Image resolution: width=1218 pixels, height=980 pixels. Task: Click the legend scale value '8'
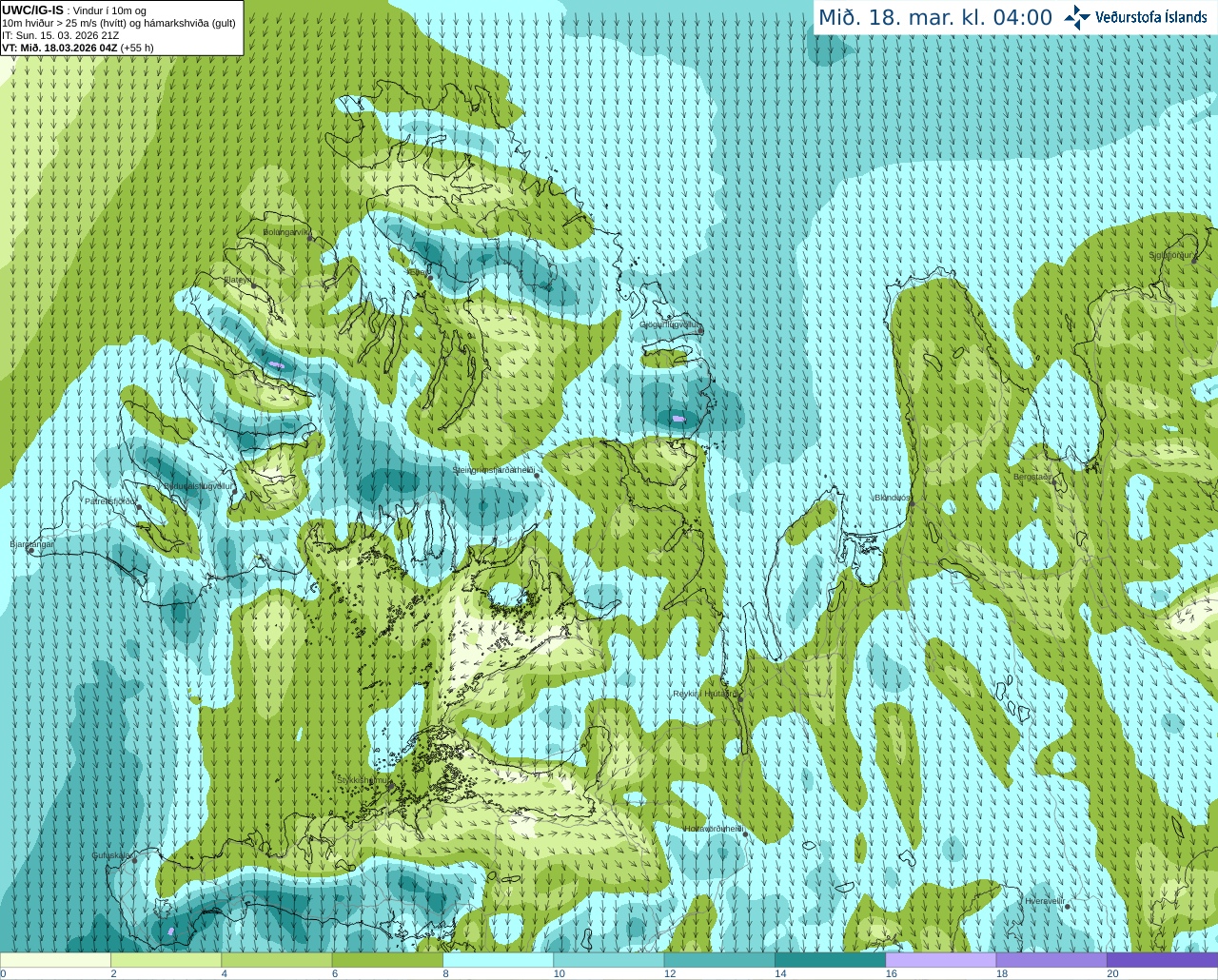445,973
